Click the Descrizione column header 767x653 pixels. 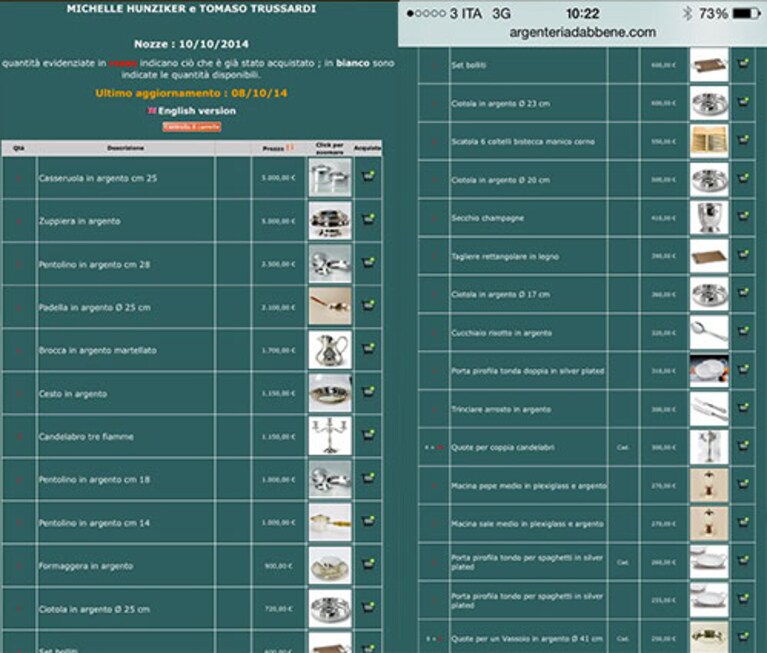coord(126,148)
